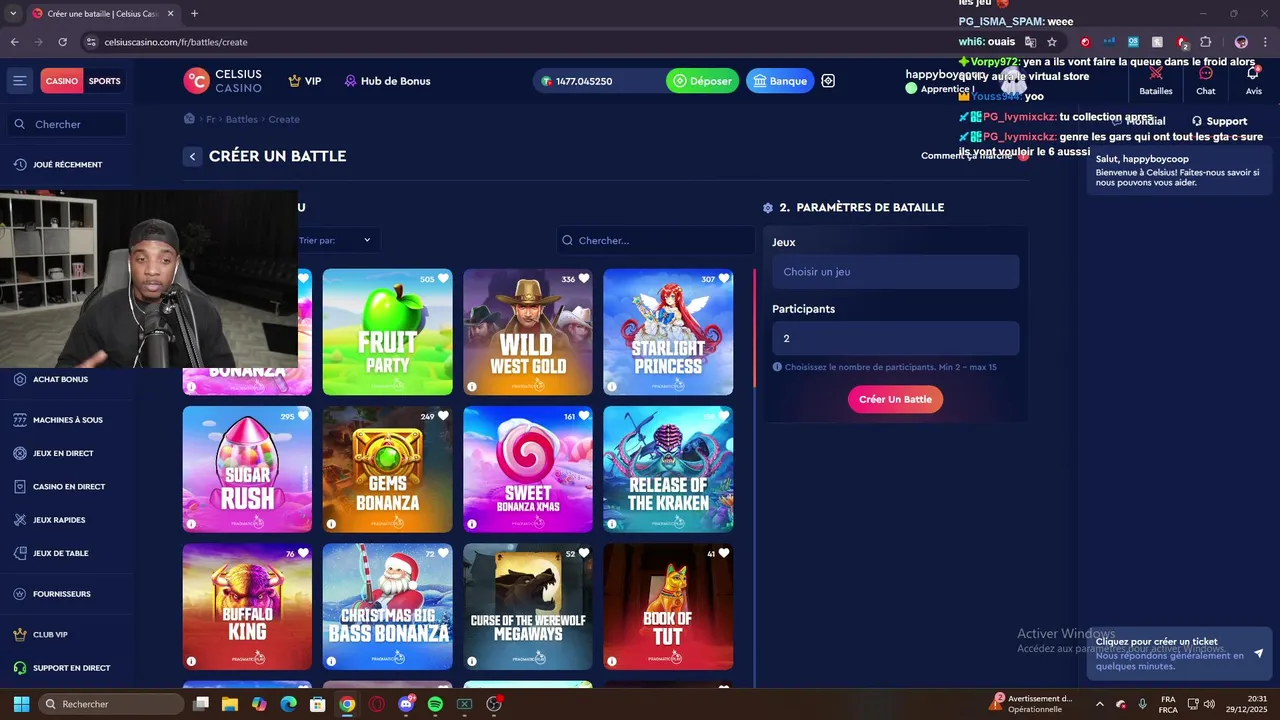Open the Participants number field
The width and height of the screenshot is (1280, 720).
895,338
